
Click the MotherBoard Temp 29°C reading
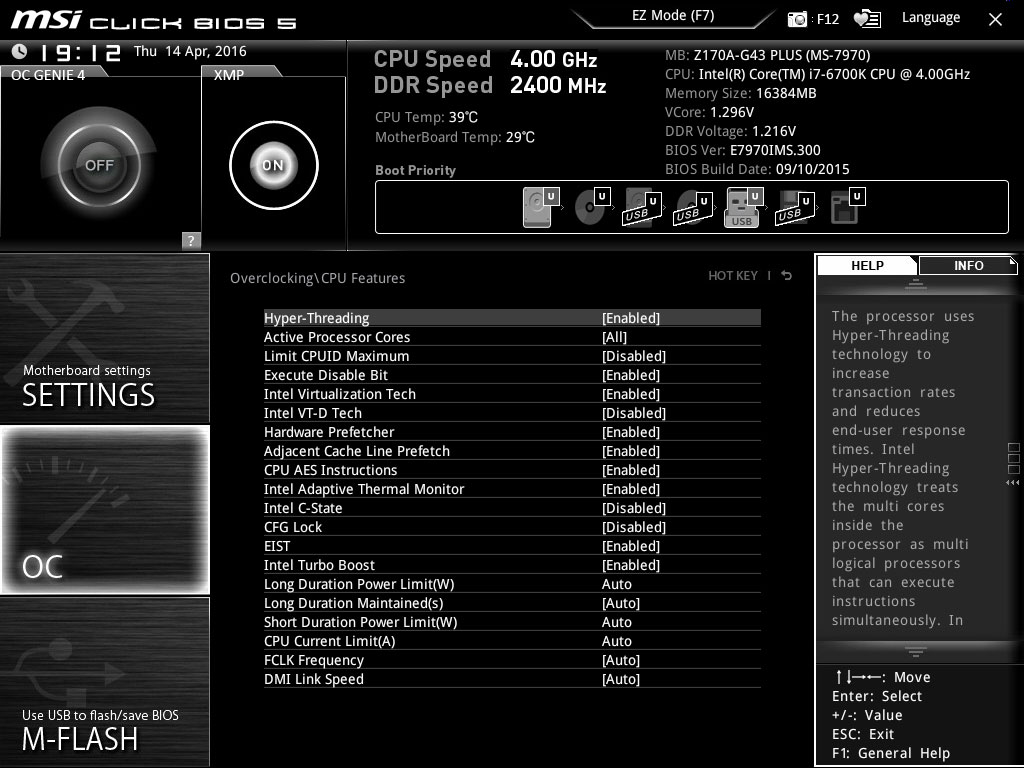455,137
